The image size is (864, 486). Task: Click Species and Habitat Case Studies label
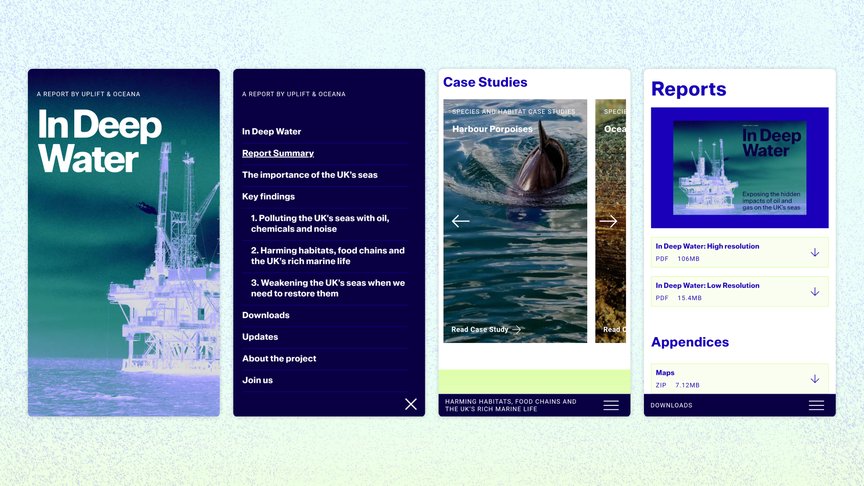point(514,111)
